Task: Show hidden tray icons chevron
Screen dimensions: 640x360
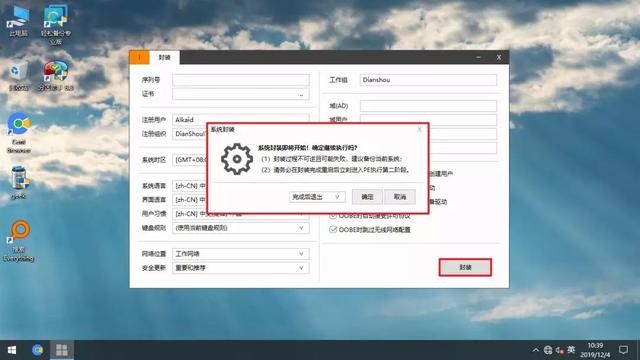Action: 536,350
